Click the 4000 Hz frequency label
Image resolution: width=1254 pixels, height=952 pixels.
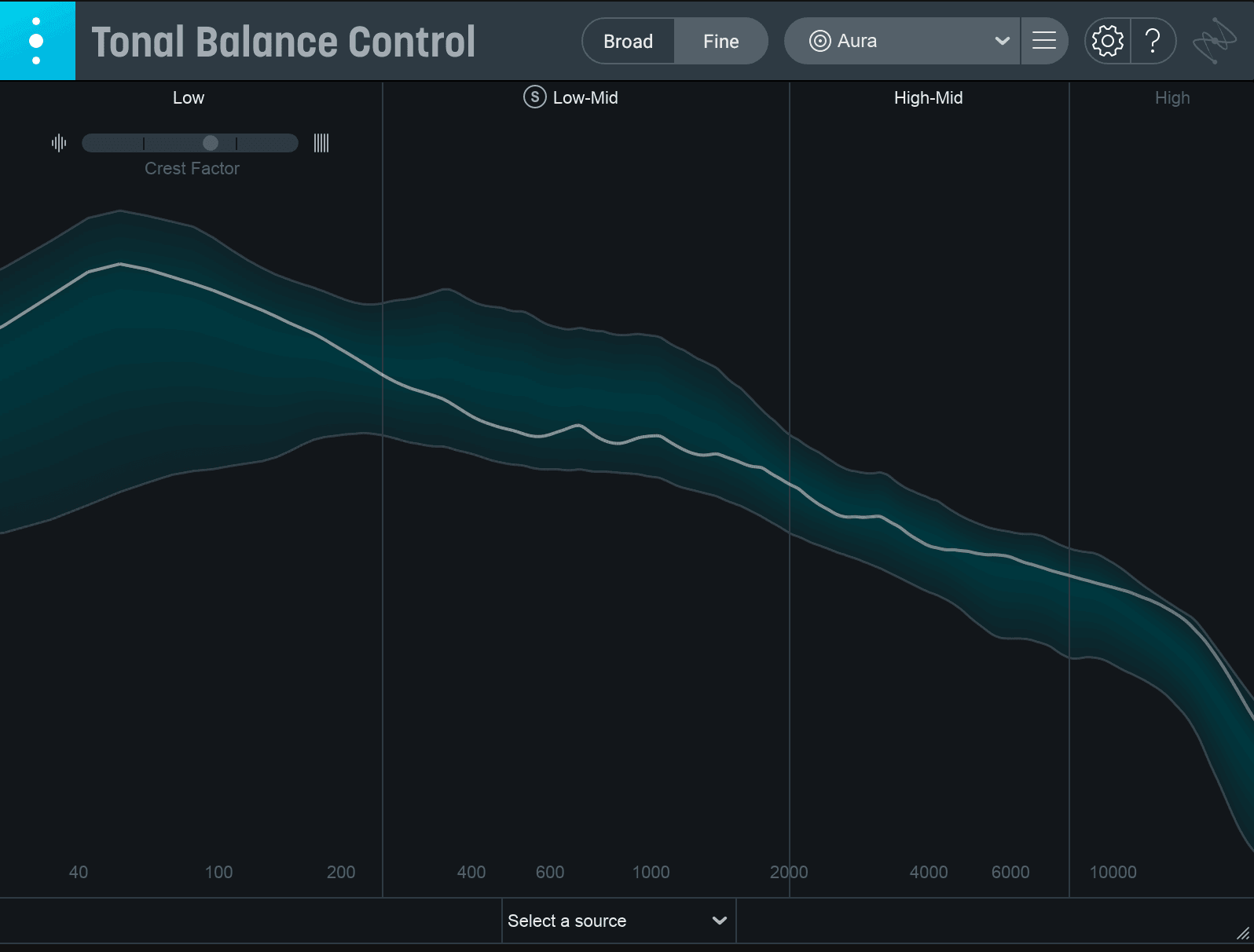pos(929,872)
